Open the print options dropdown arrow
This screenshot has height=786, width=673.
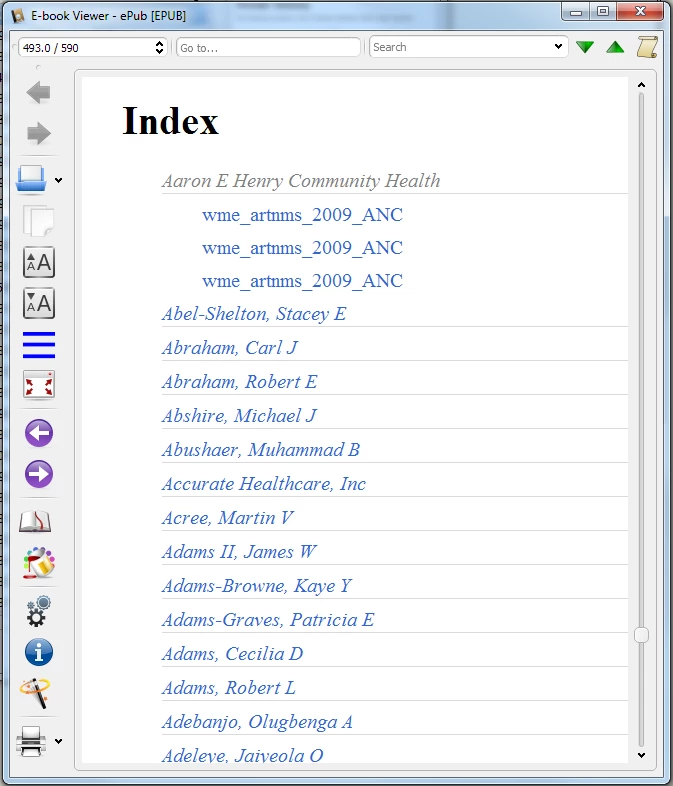[59, 741]
